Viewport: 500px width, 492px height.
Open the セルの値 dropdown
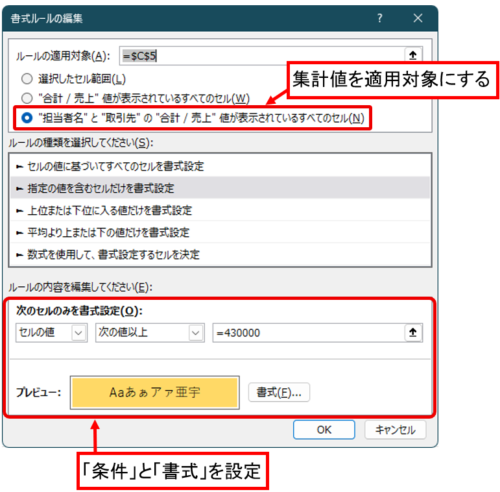(x=52, y=332)
